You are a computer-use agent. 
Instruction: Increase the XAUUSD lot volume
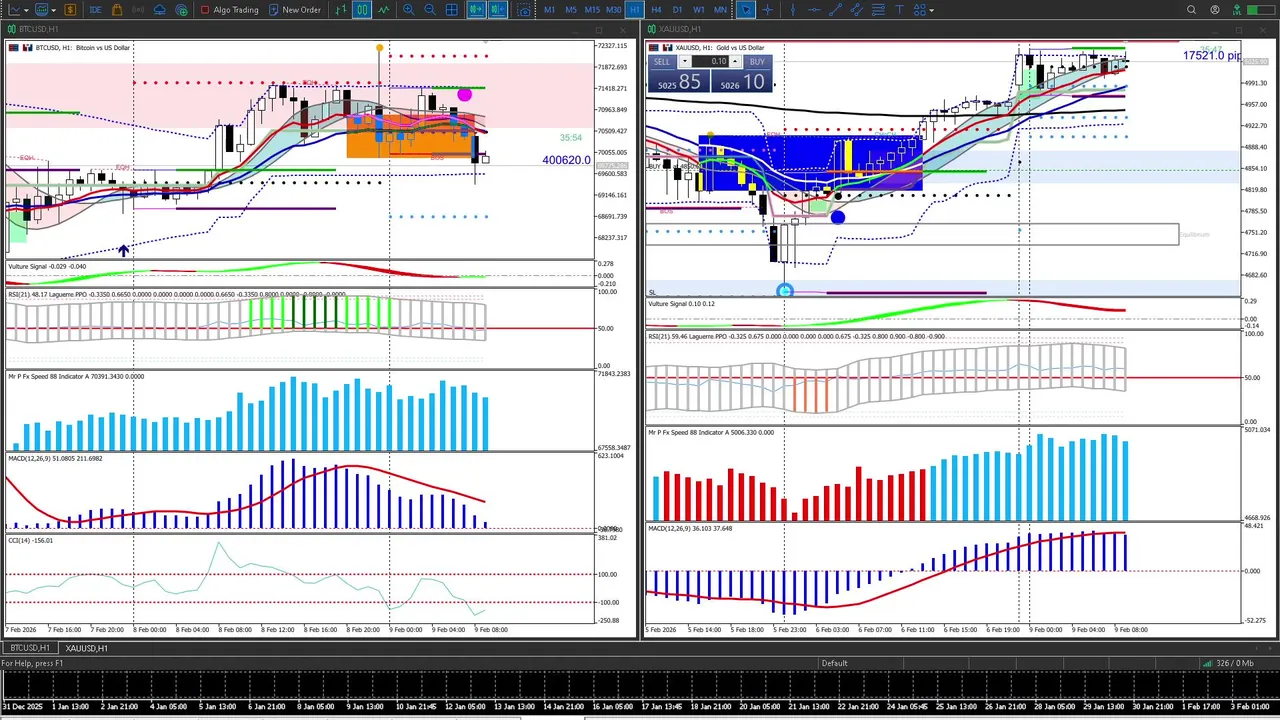[x=735, y=62]
